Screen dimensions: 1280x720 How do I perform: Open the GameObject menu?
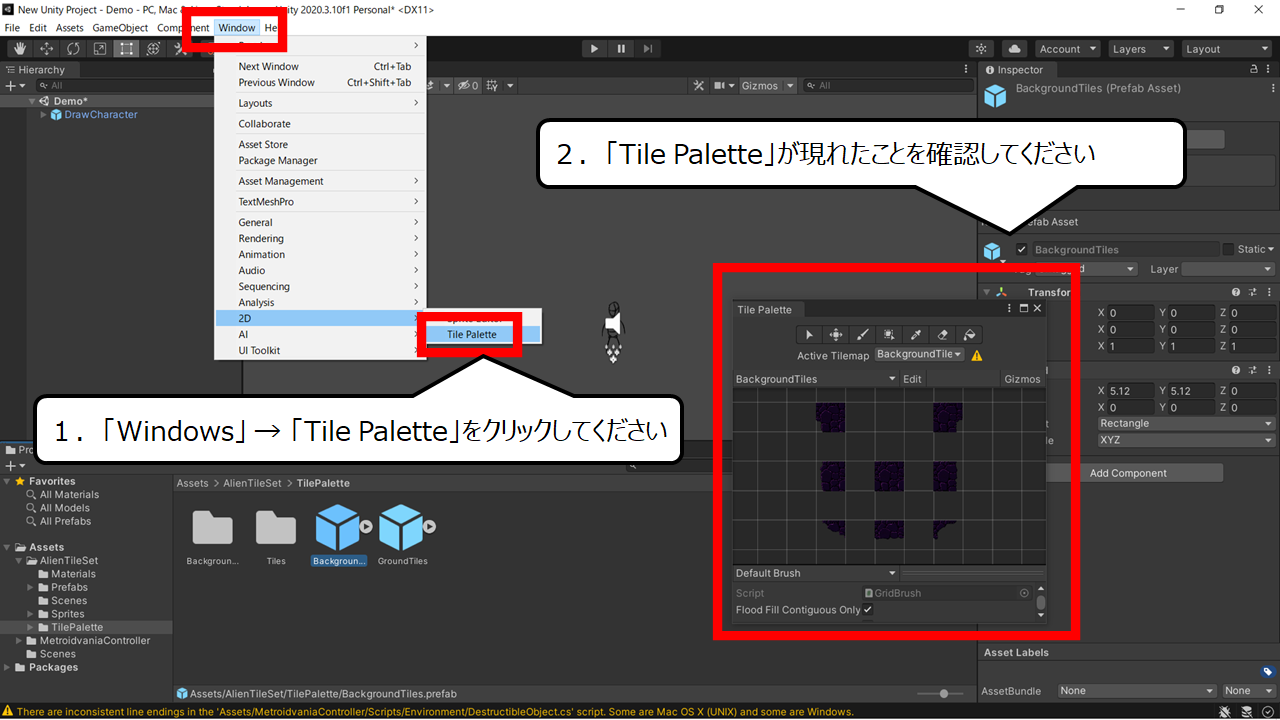click(120, 28)
